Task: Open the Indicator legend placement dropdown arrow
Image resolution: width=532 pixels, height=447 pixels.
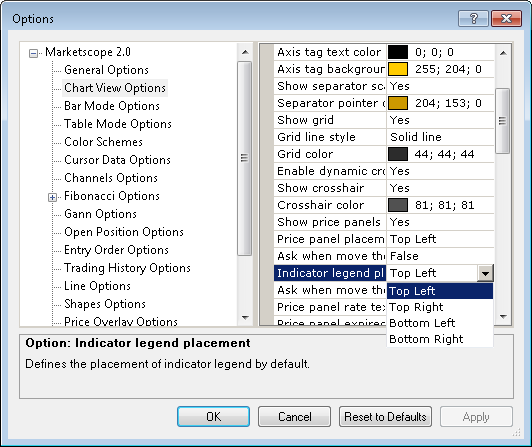Action: tap(485, 273)
